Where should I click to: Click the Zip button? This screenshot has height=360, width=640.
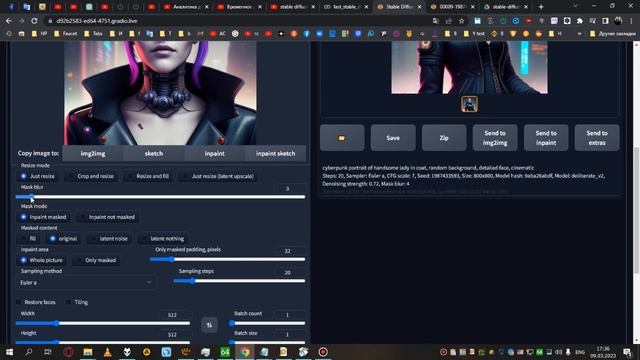[x=444, y=138]
